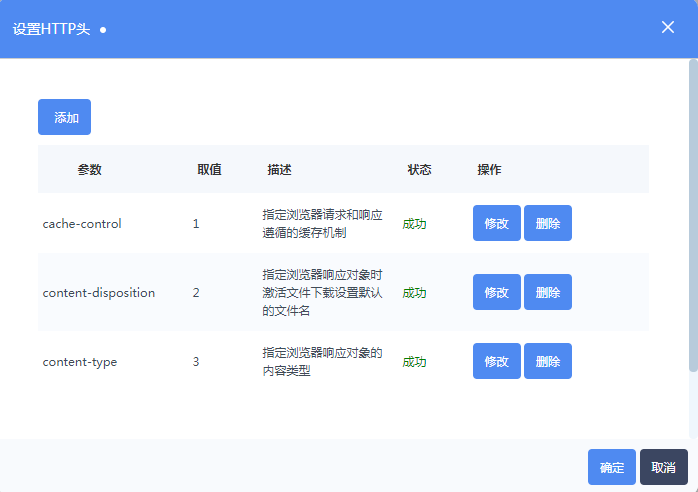Select the content-type parameter name
The image size is (698, 492).
[x=80, y=362]
